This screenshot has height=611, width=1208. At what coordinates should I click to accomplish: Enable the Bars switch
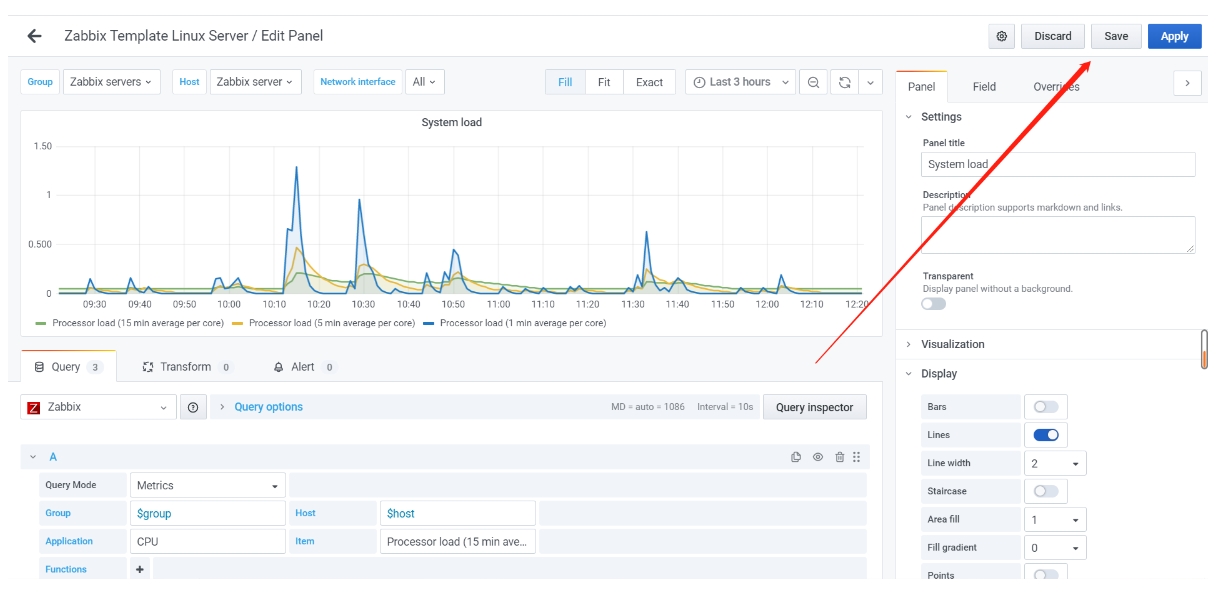(x=1046, y=407)
